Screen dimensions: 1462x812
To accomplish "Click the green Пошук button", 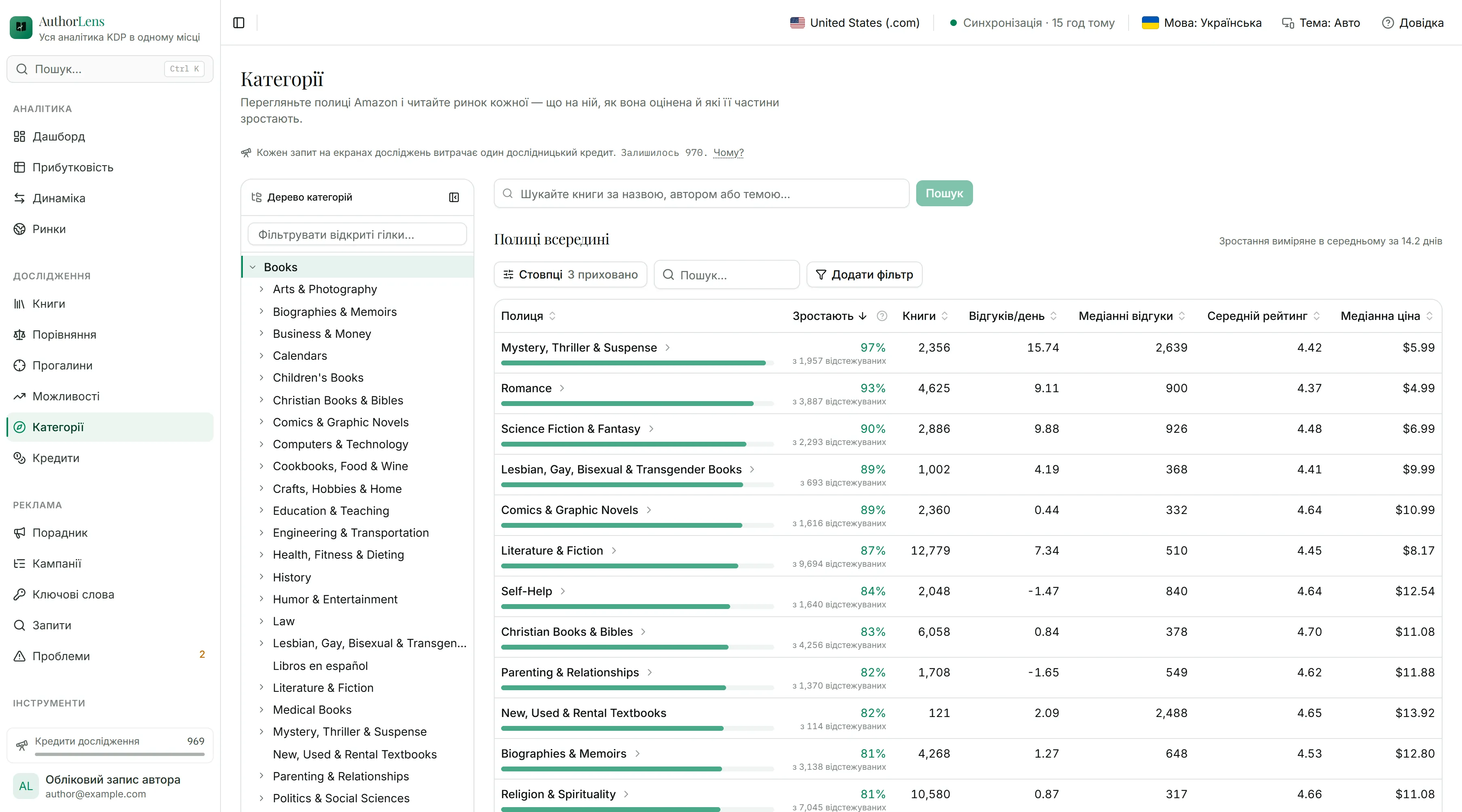I will 944,194.
